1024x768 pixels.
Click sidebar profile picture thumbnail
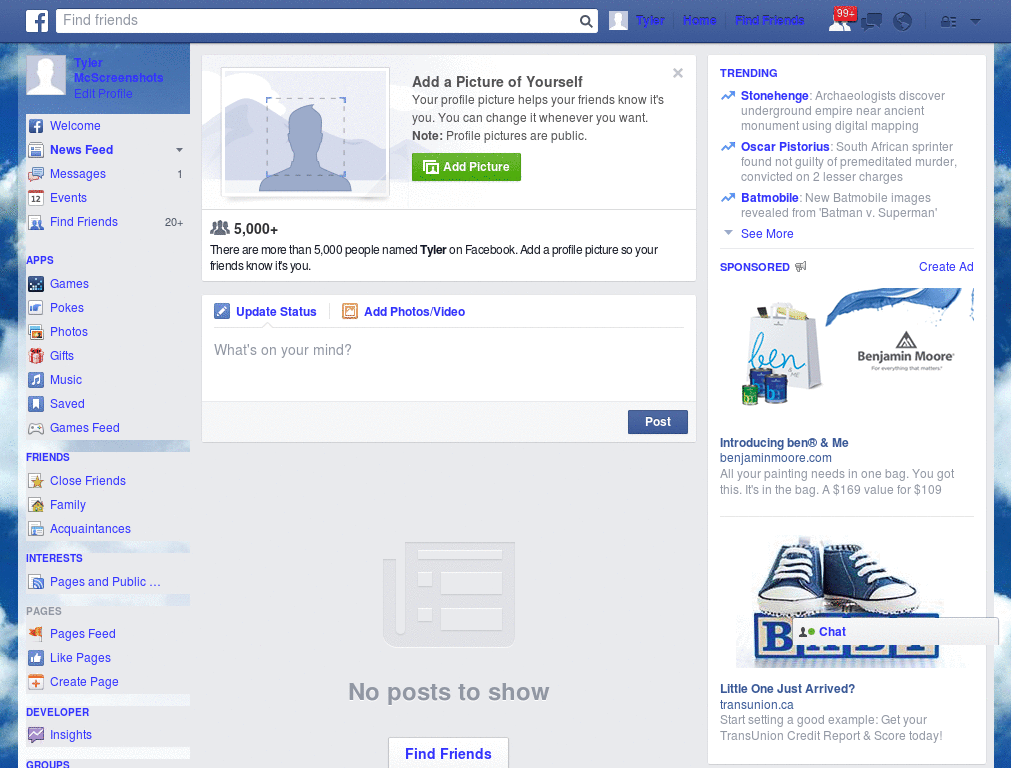[x=46, y=75]
